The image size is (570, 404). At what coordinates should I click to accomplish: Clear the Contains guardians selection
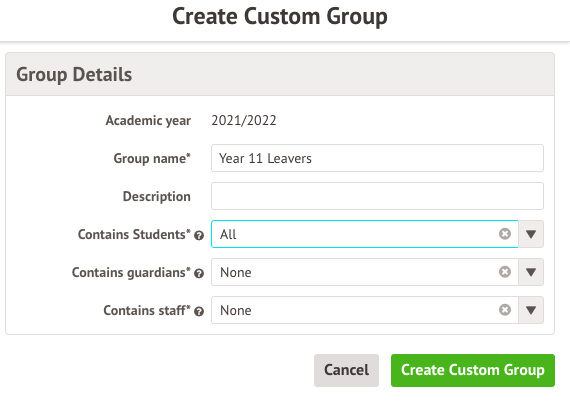tap(505, 272)
